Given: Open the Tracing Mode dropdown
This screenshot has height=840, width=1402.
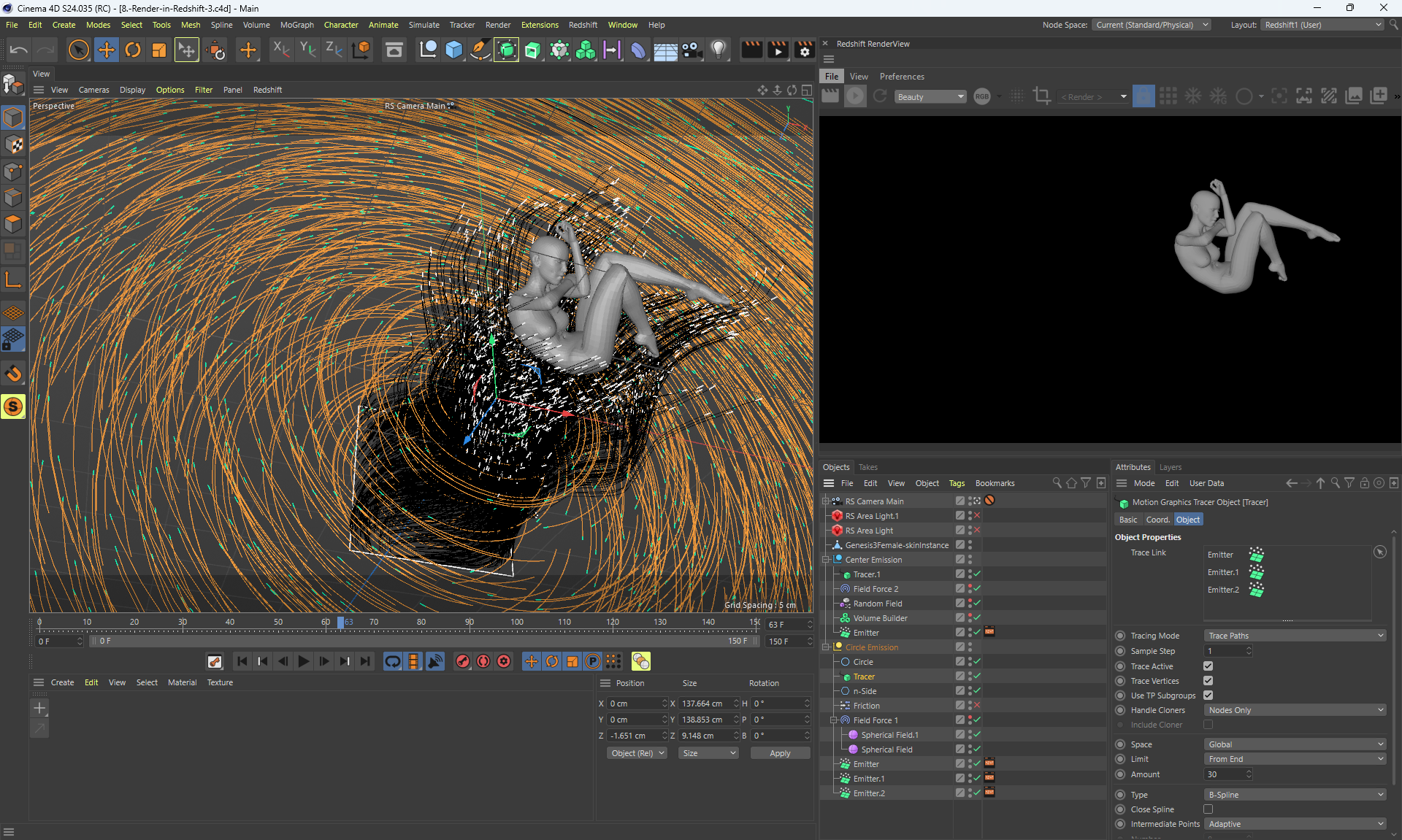Looking at the screenshot, I should coord(1295,636).
